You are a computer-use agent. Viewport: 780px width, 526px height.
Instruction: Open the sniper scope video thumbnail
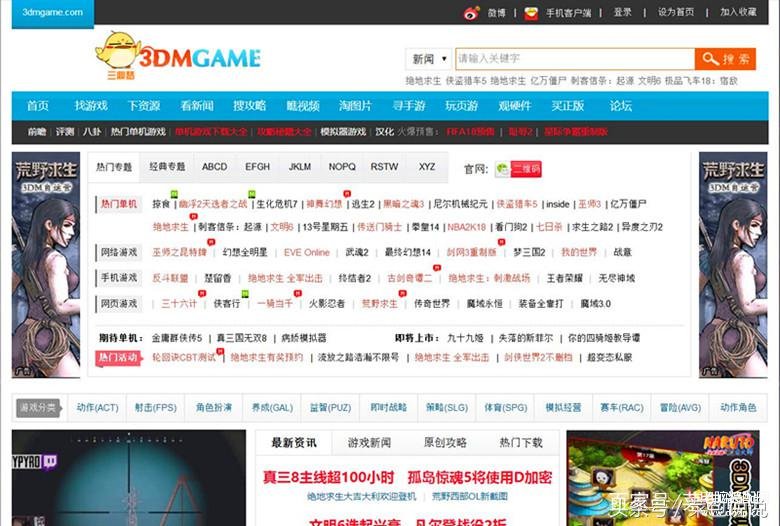tap(129, 478)
